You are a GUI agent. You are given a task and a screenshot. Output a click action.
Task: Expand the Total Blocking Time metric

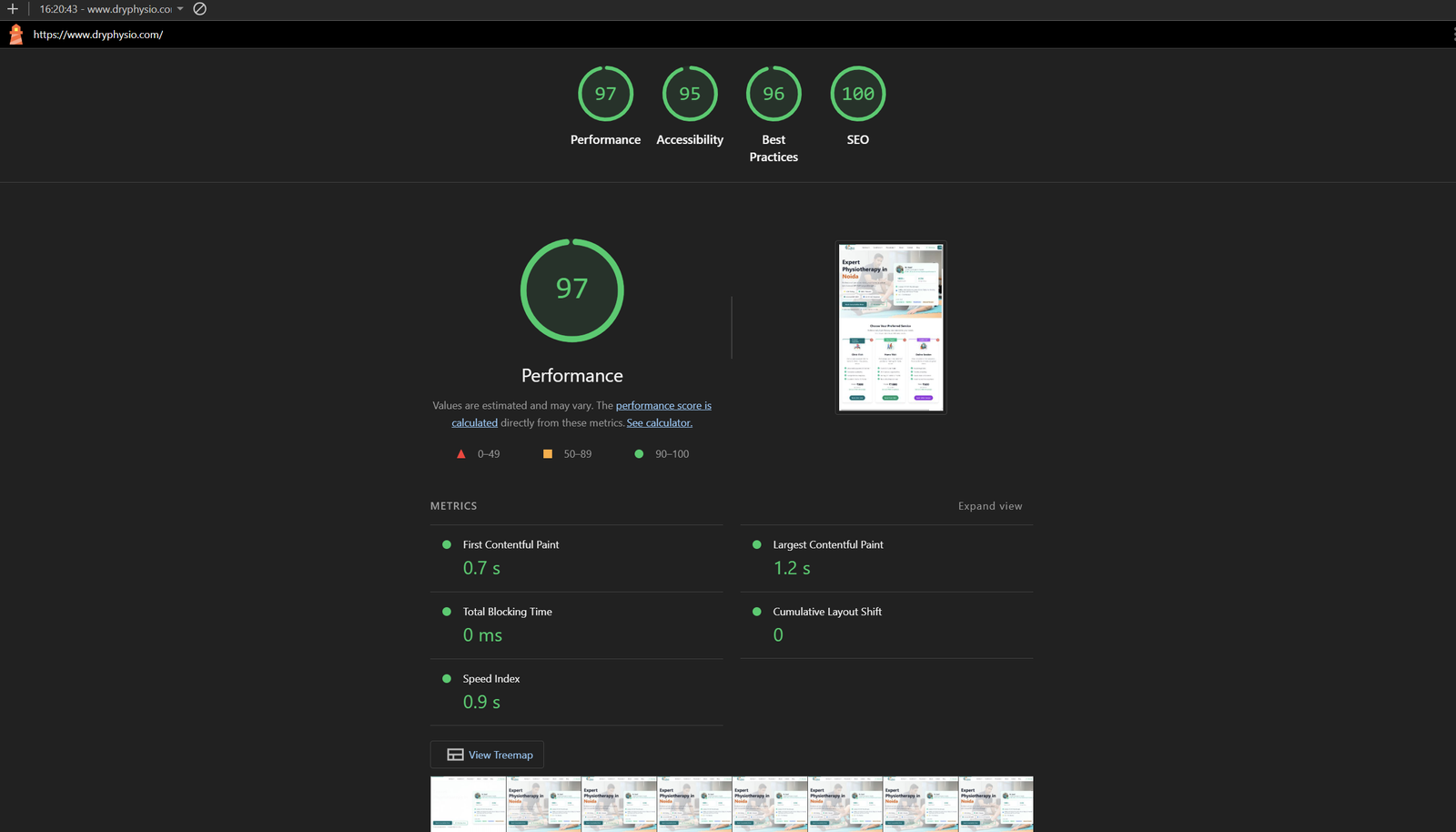click(x=507, y=612)
